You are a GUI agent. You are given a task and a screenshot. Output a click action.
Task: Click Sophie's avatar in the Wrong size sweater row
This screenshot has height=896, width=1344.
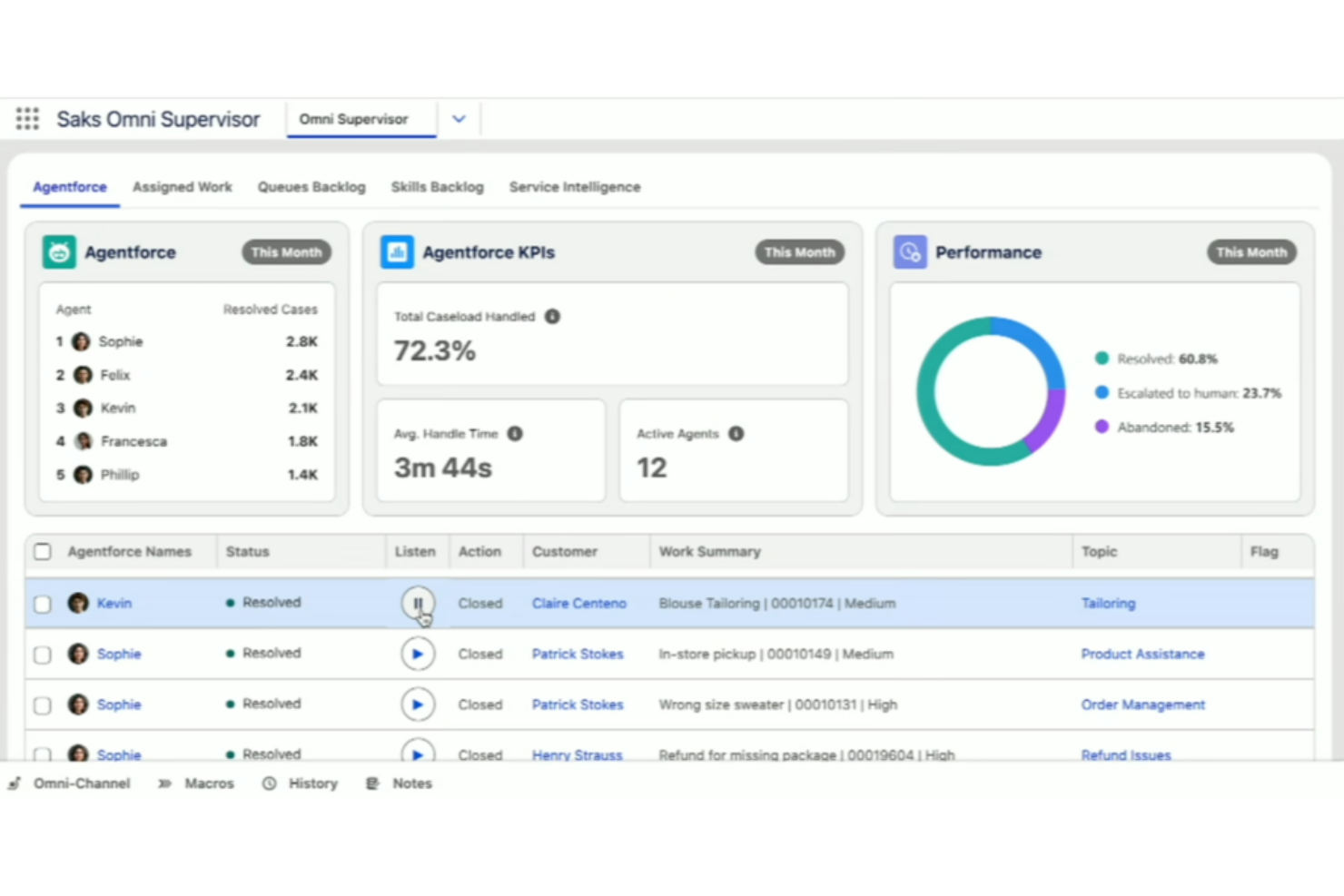pos(78,704)
